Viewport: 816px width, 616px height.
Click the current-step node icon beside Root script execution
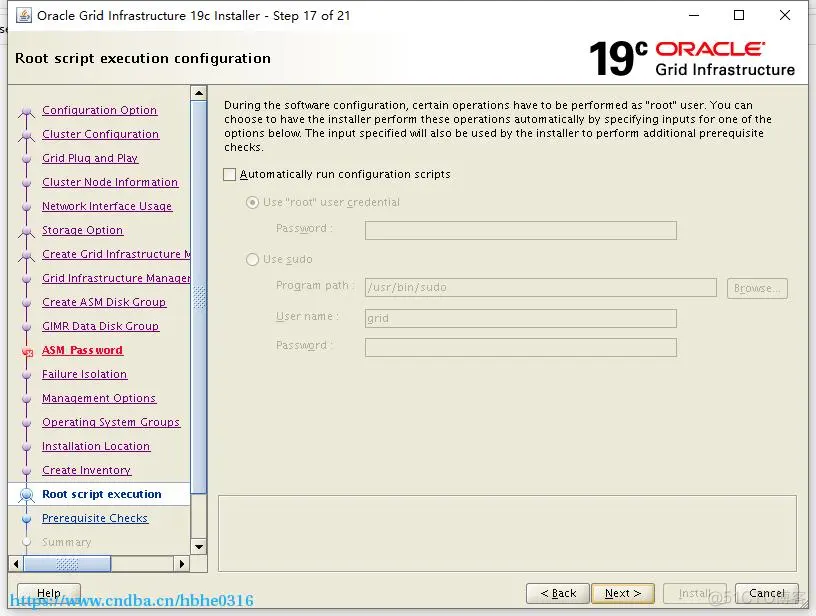coord(27,494)
